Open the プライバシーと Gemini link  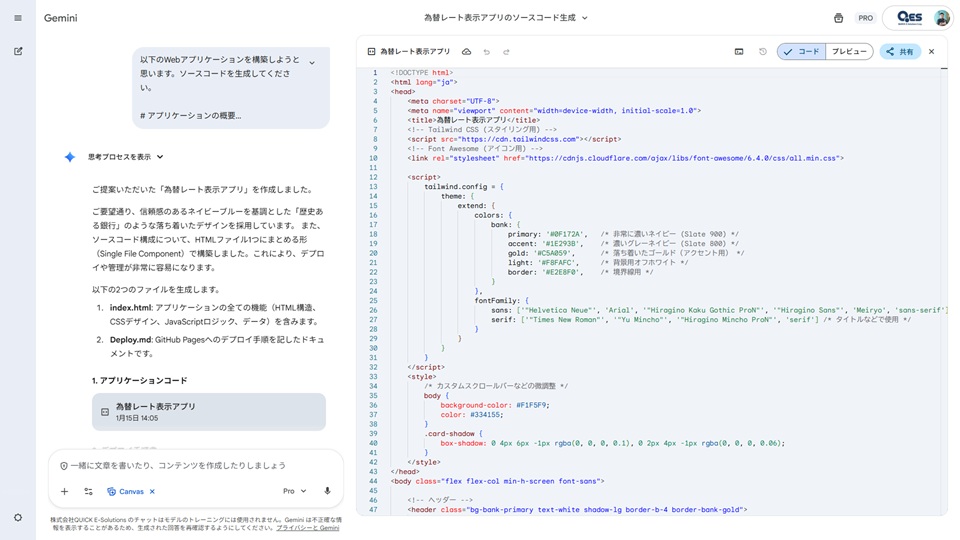[x=307, y=527]
